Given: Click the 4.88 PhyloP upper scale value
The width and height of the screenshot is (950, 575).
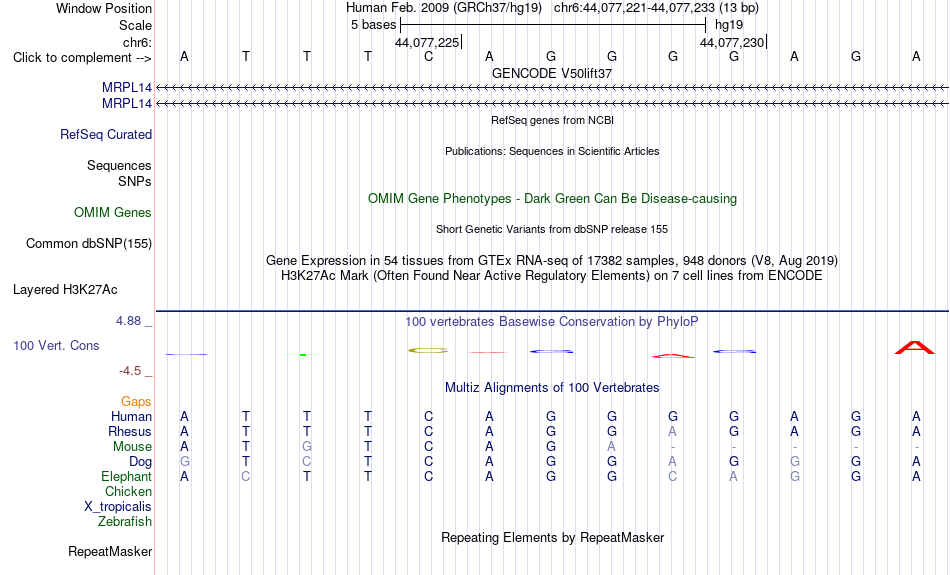Looking at the screenshot, I should (x=128, y=321).
